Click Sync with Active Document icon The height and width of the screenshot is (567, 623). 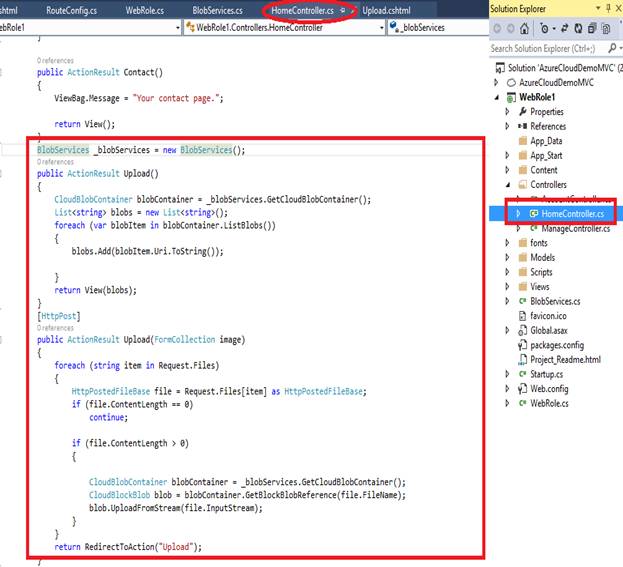[x=564, y=28]
